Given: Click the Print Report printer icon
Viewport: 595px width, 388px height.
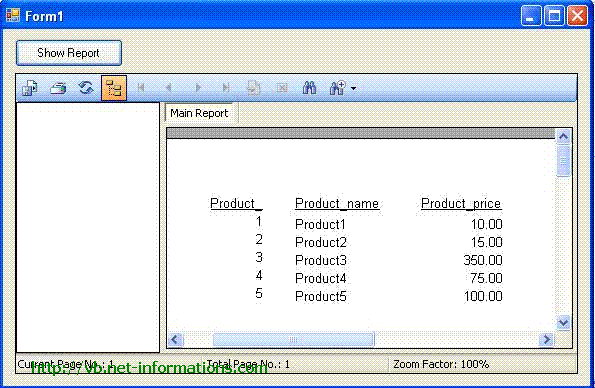Looking at the screenshot, I should (x=58, y=88).
